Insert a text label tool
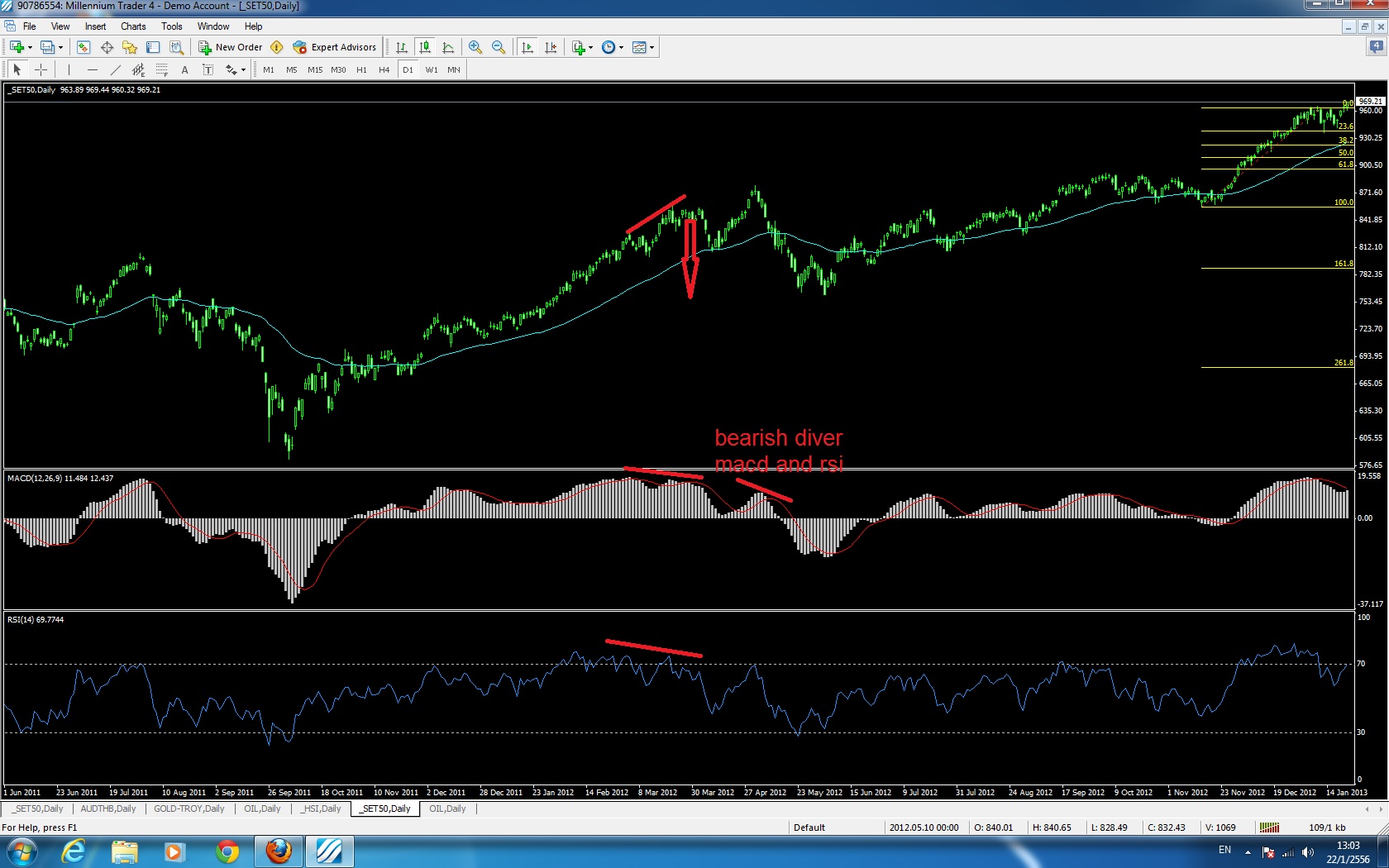The height and width of the screenshot is (868, 1389). click(x=208, y=69)
